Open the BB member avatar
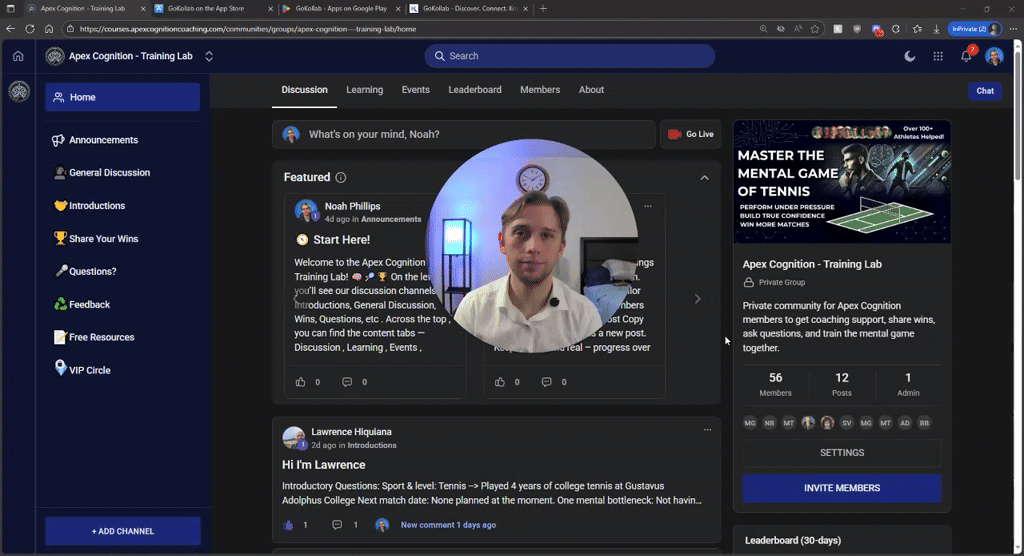Image resolution: width=1024 pixels, height=556 pixels. (924, 423)
